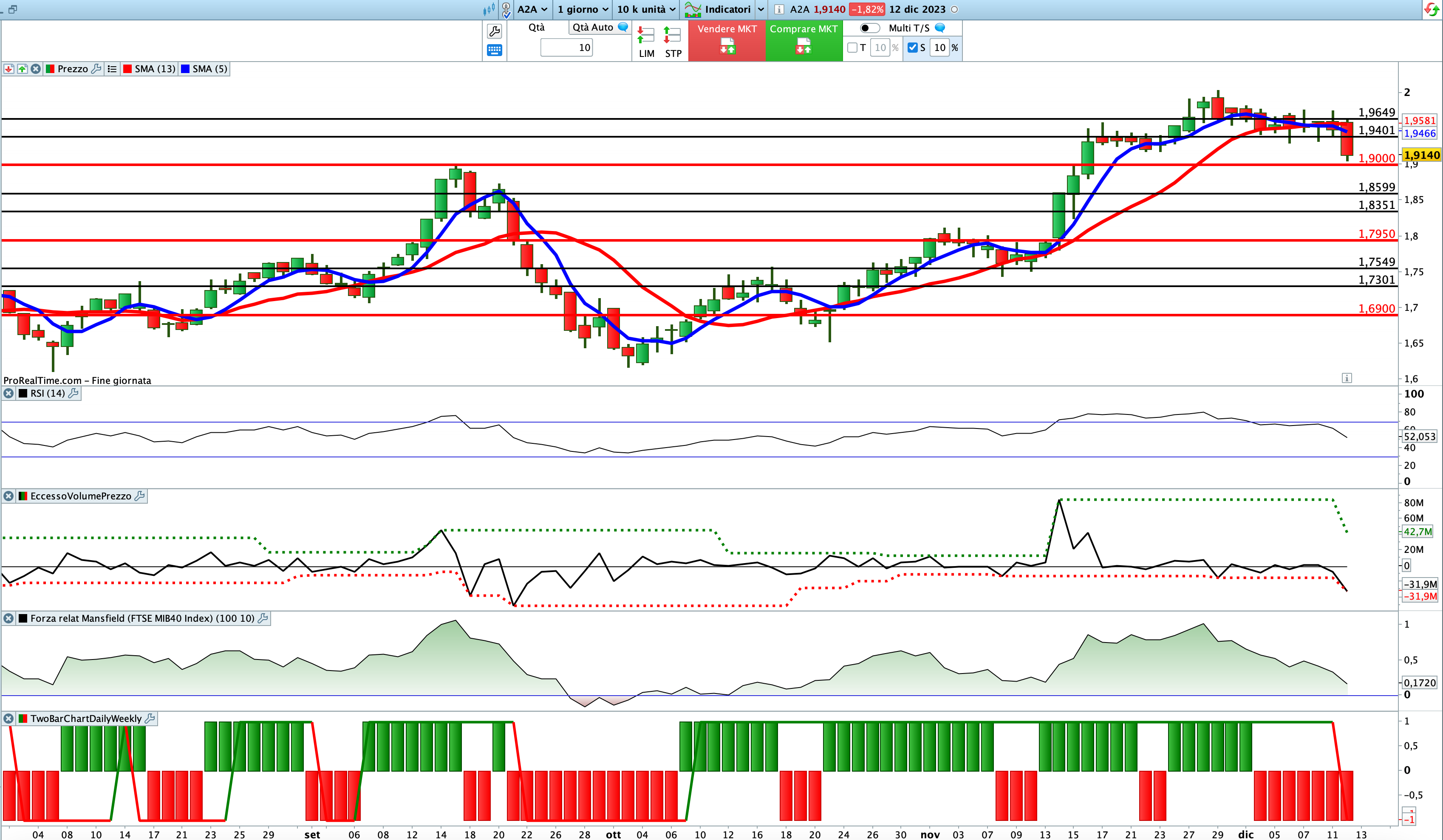1443x840 pixels.
Task: Click the TwoBarChartDailyWeekly label
Action: [86, 718]
